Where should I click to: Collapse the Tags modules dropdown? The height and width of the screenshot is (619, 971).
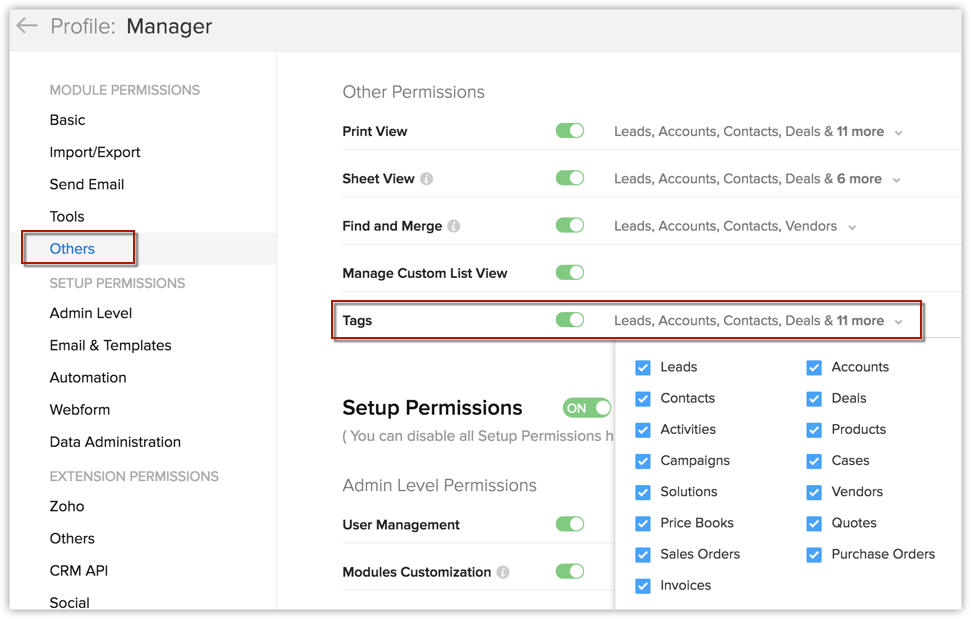(898, 322)
